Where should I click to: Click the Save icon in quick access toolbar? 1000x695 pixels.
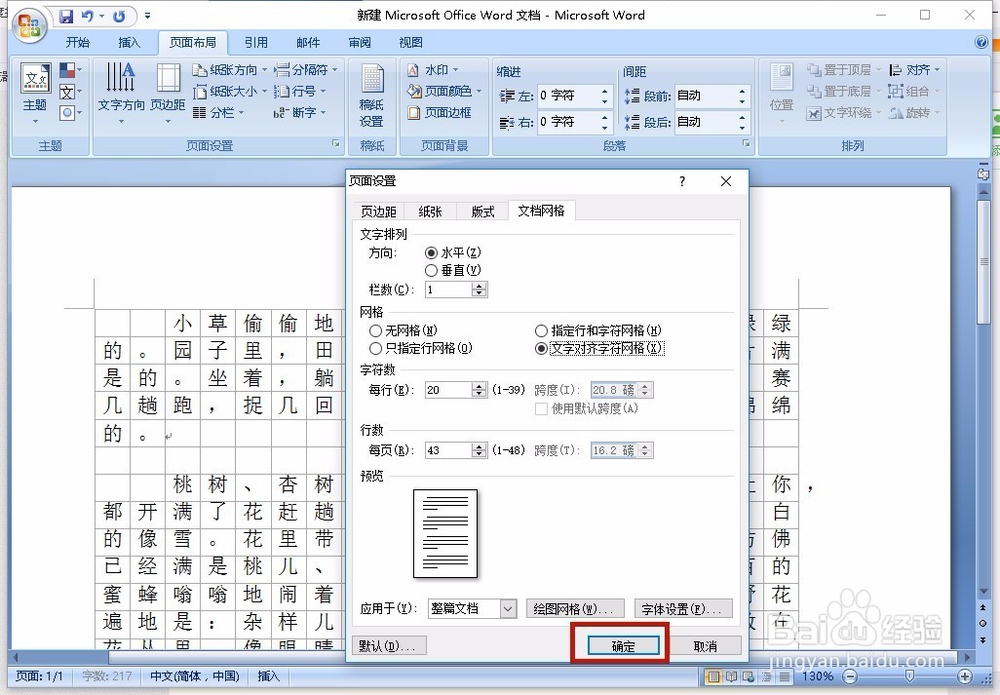coord(66,16)
